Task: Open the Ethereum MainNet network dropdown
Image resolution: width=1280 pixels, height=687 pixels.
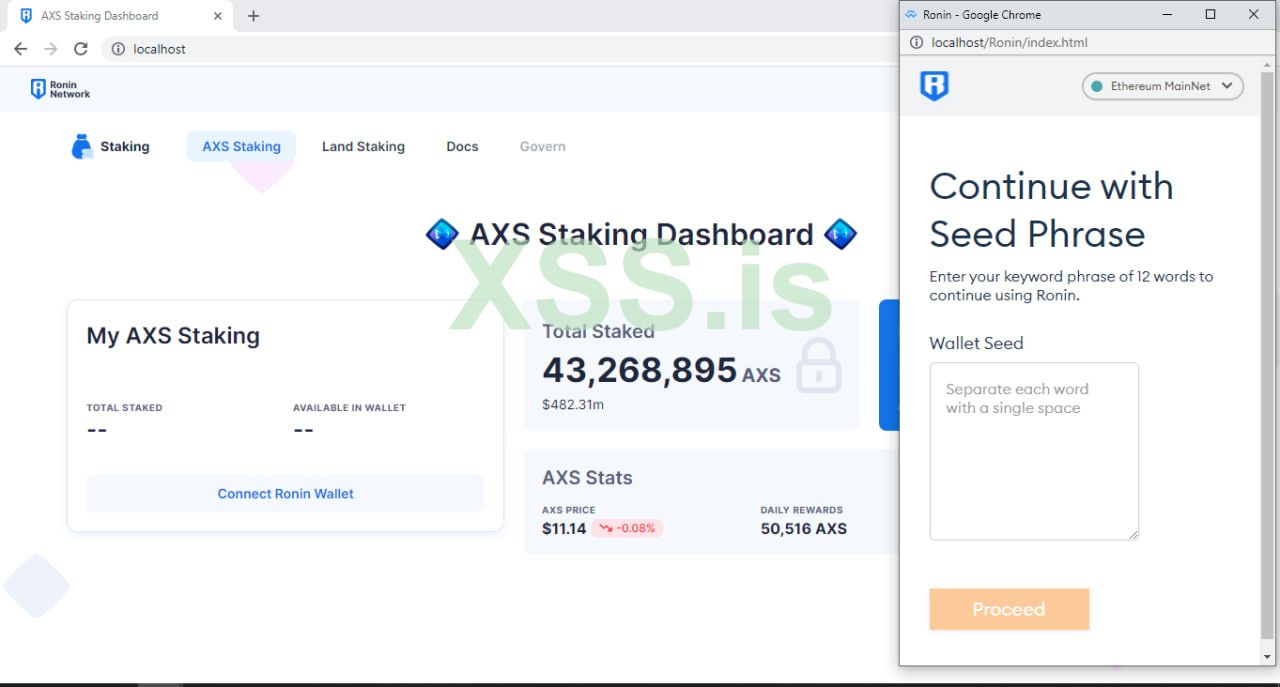Action: (x=1163, y=86)
